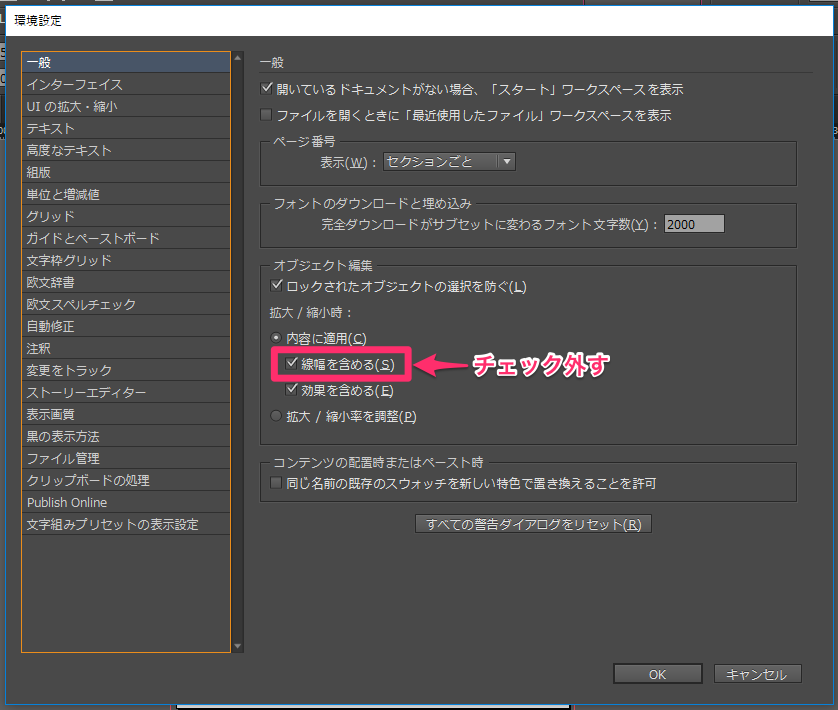The image size is (838, 710).
Task: Open the テキスト preferences category
Action: point(126,128)
